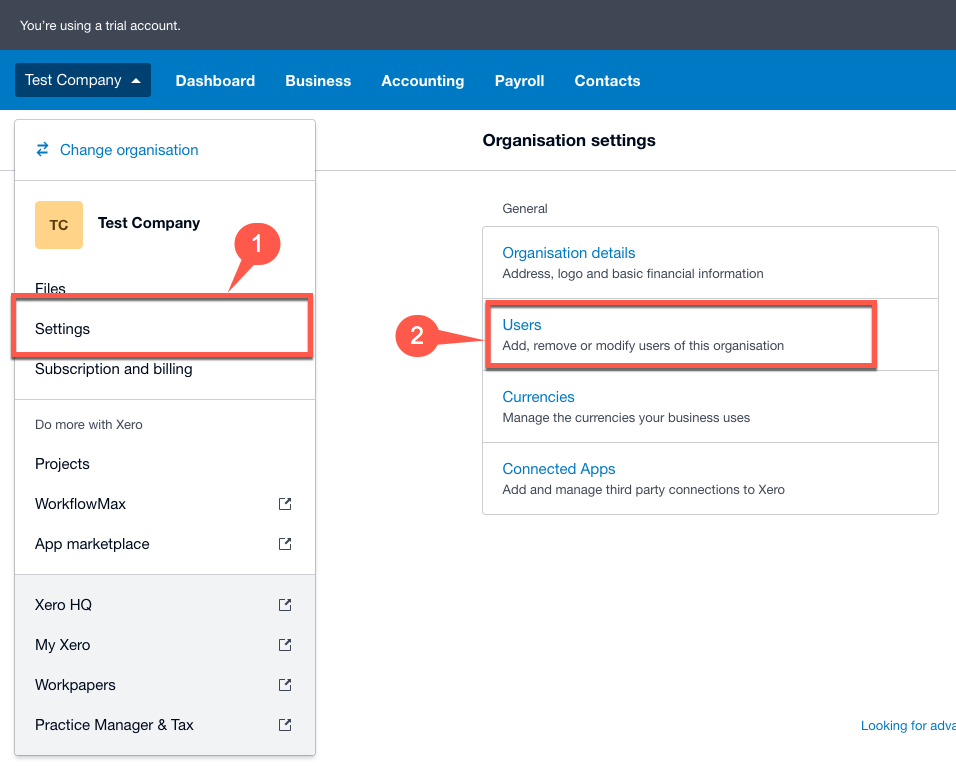Click WorkflowMax external link icon
The image size is (956, 772).
coord(285,504)
